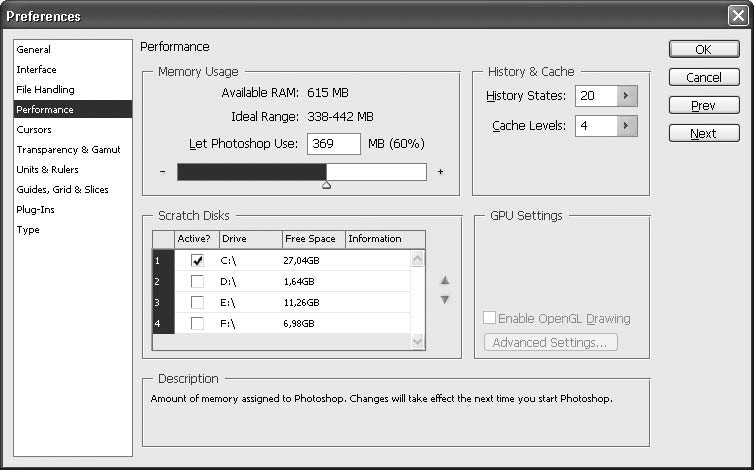This screenshot has height=470, width=754.
Task: Go to the Next preferences page
Action: [x=703, y=133]
